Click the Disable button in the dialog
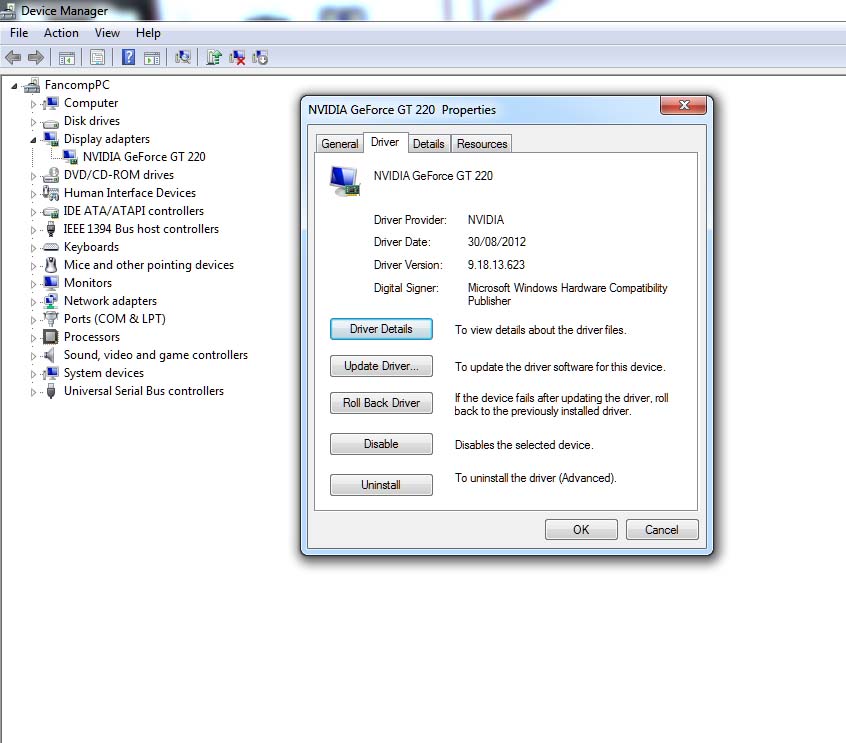Viewport: 846px width, 743px height. tap(381, 444)
